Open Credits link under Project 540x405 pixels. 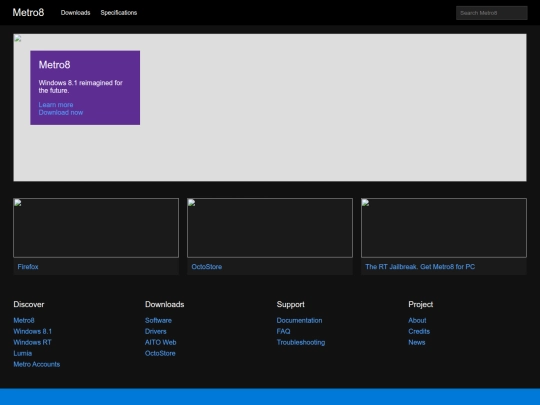(x=419, y=331)
